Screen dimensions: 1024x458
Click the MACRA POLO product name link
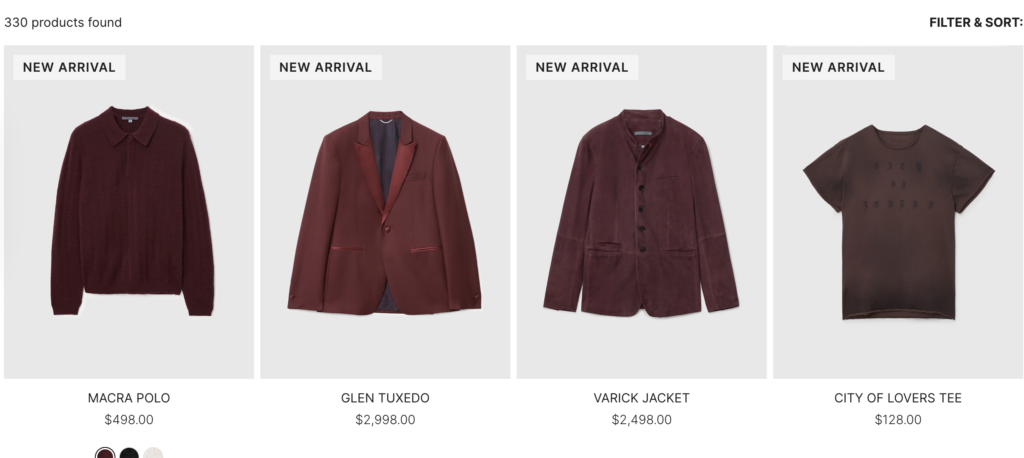tap(129, 398)
